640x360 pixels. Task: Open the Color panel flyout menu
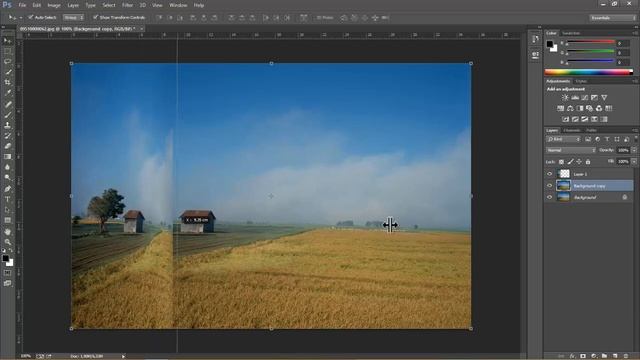tap(635, 33)
